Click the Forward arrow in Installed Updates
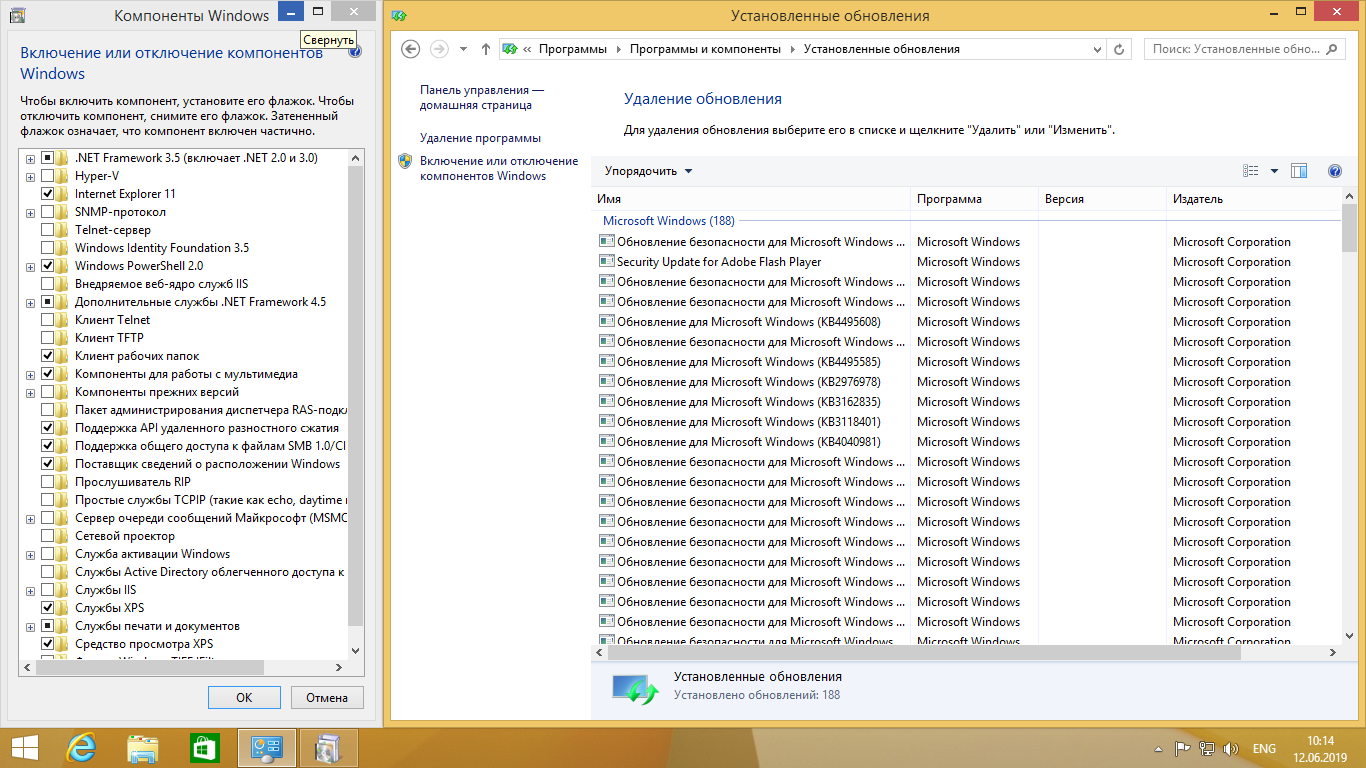The image size is (1366, 768). [438, 49]
